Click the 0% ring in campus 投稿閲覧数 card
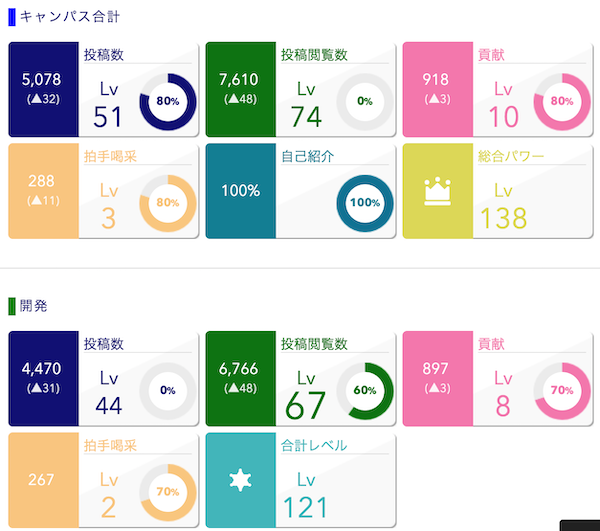The height and width of the screenshot is (531, 600). click(365, 101)
